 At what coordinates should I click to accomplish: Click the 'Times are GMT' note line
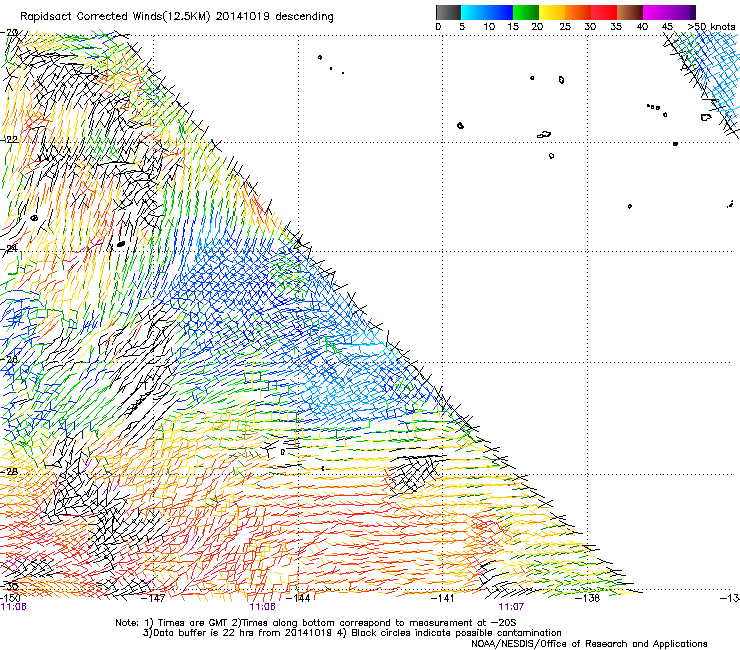(x=316, y=623)
